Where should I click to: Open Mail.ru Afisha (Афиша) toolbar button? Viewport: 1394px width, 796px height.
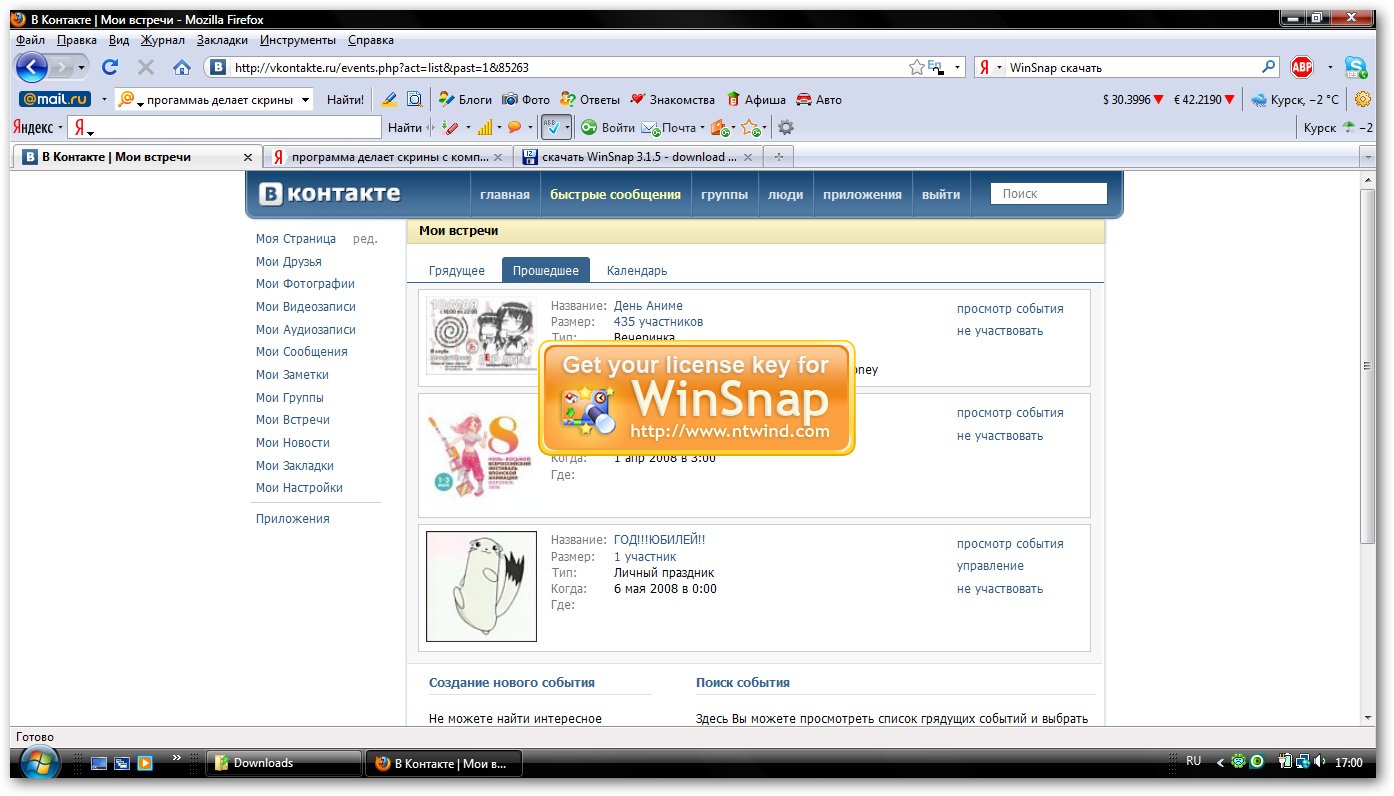(757, 99)
